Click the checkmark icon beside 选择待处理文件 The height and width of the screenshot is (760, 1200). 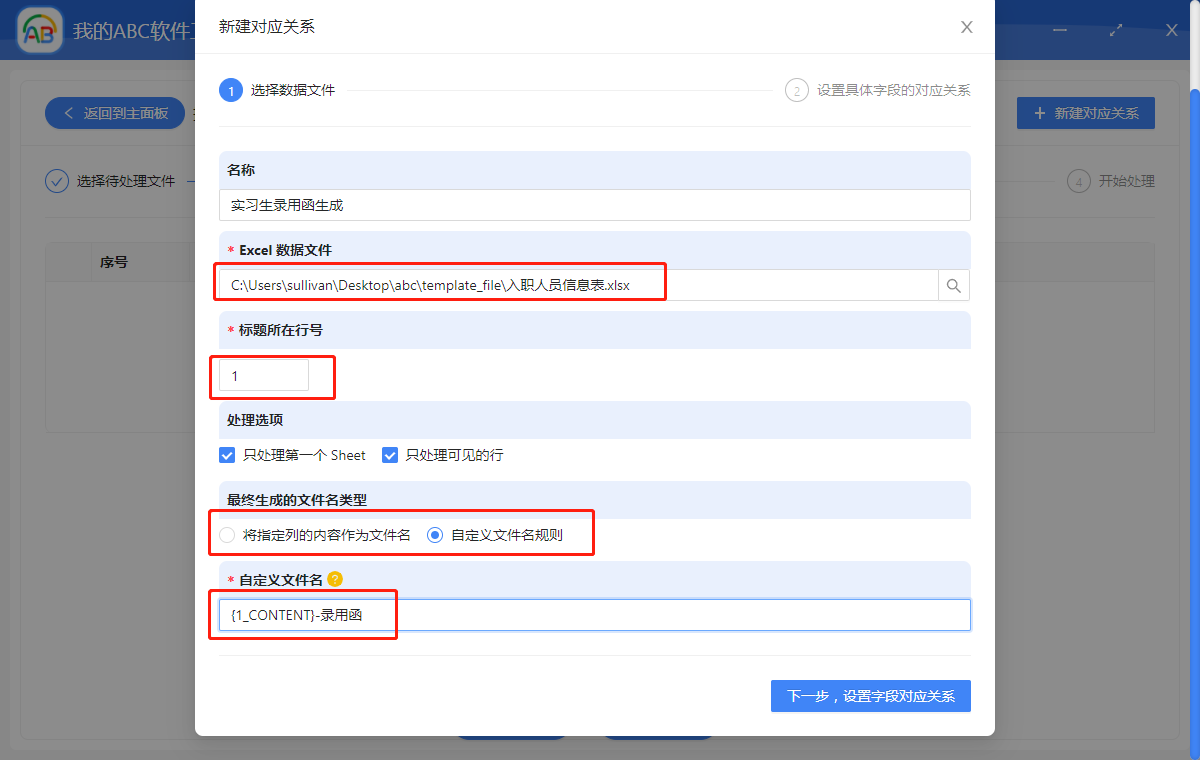click(x=57, y=181)
